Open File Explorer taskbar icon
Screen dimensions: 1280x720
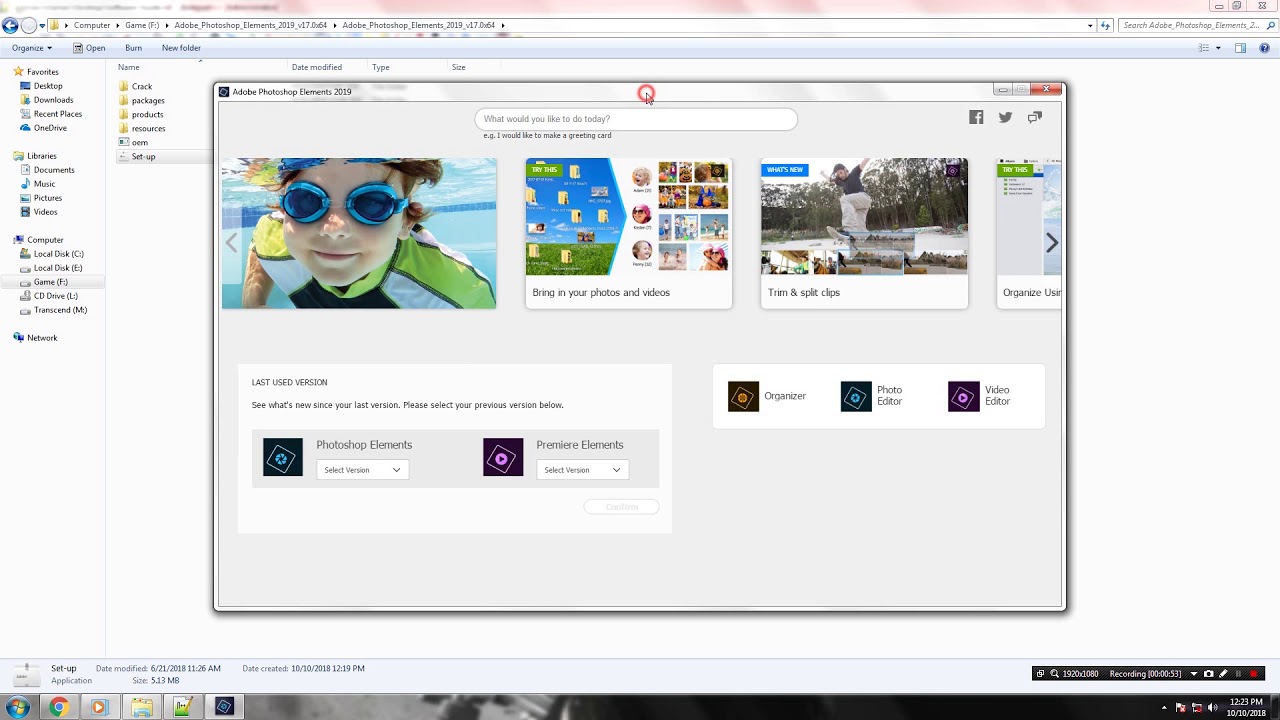click(141, 707)
